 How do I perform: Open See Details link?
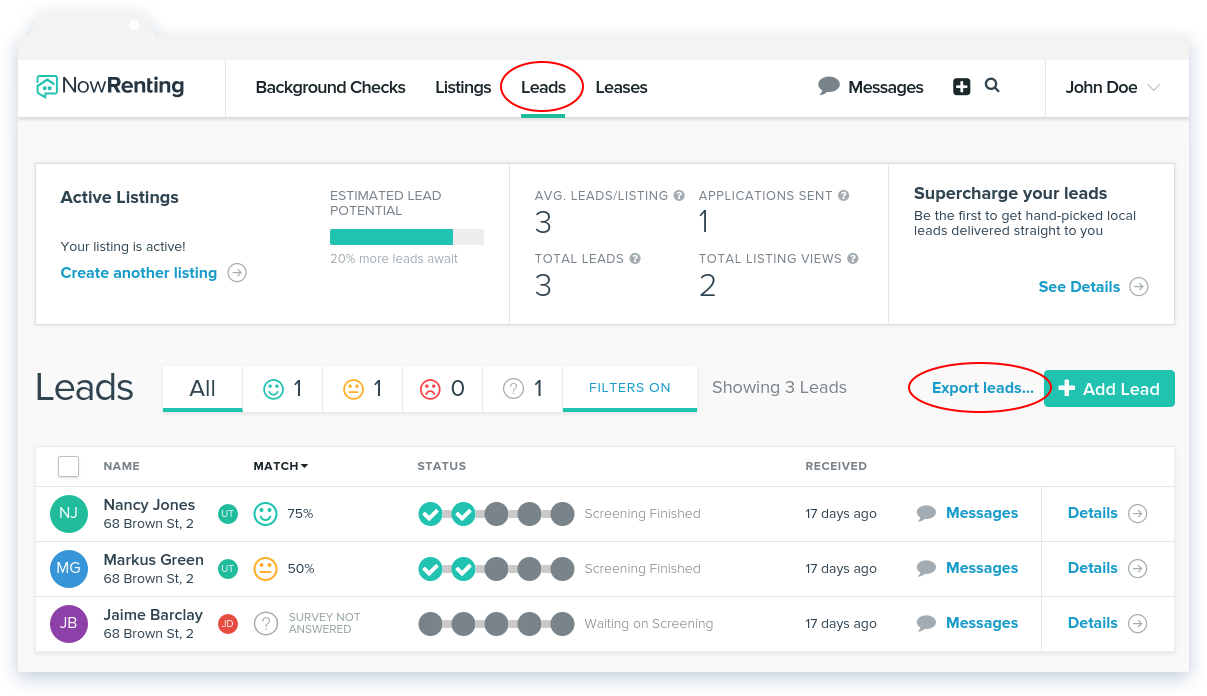click(1079, 287)
